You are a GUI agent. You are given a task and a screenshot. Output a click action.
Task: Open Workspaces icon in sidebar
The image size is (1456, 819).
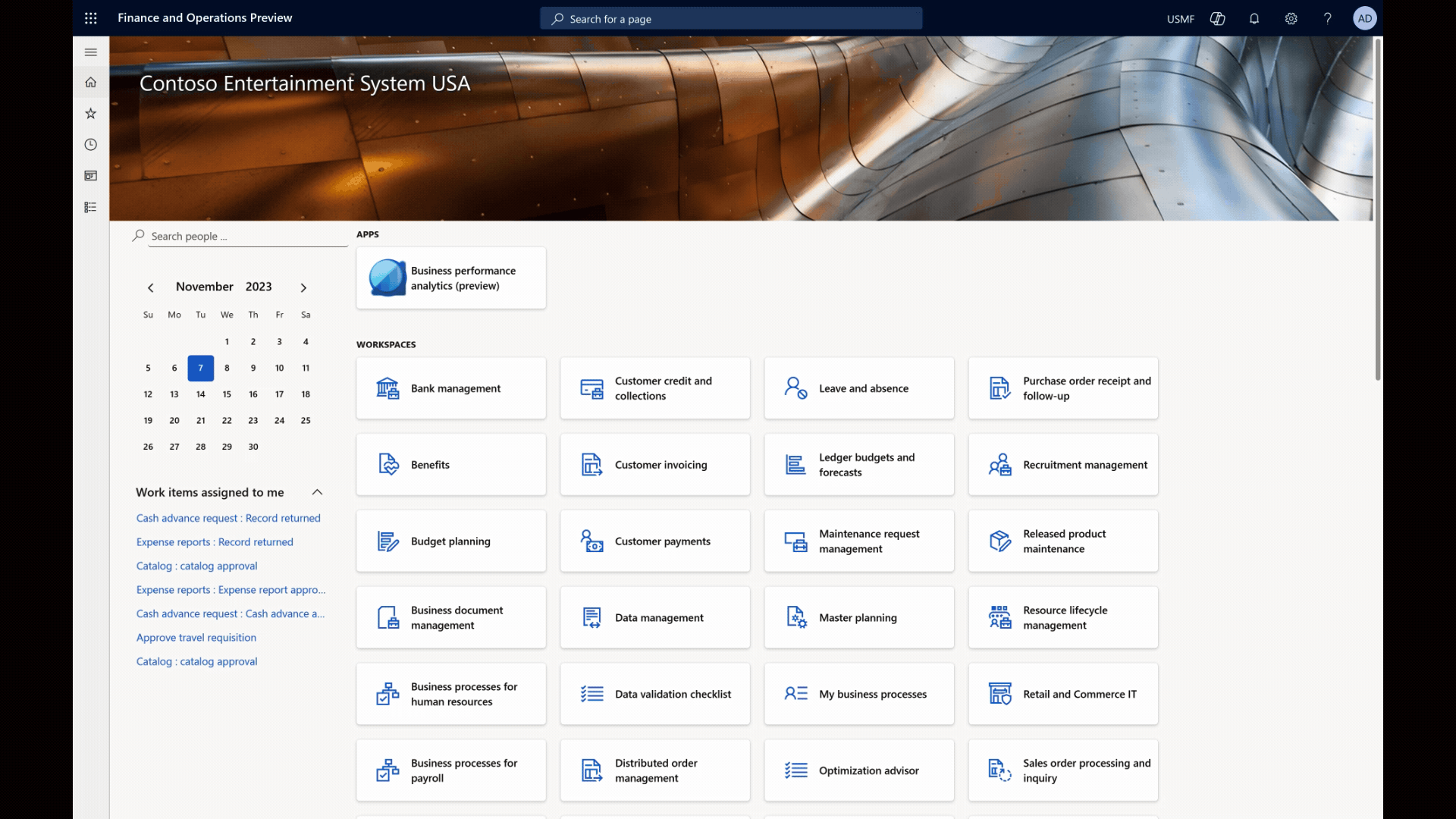(x=91, y=176)
